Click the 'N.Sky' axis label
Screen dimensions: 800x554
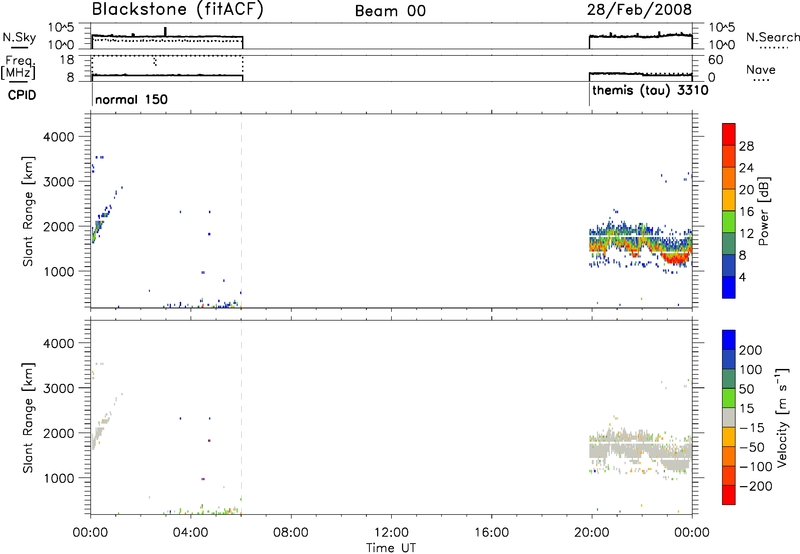[x=19, y=38]
